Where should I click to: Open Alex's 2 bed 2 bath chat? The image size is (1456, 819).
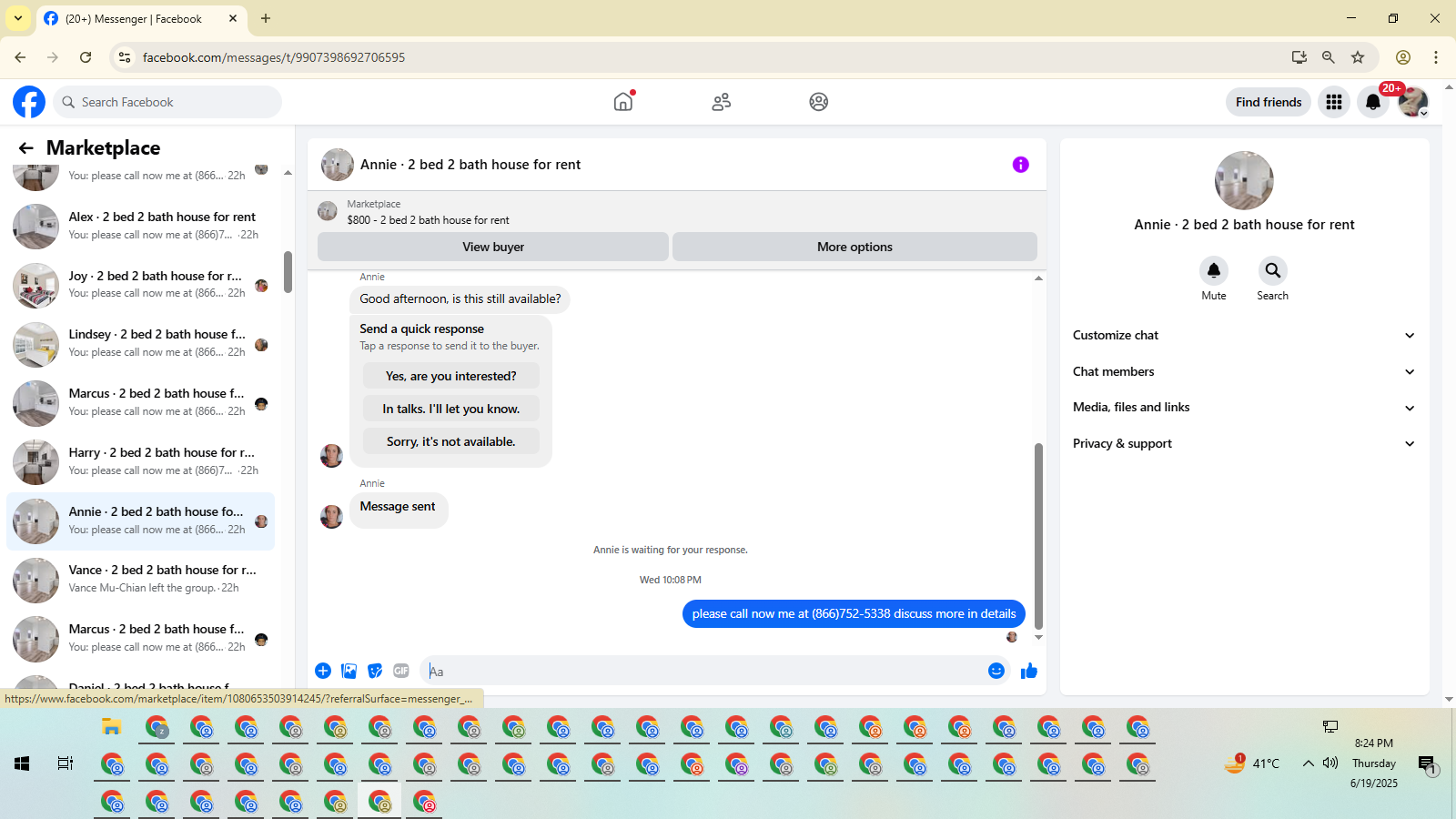[141, 226]
